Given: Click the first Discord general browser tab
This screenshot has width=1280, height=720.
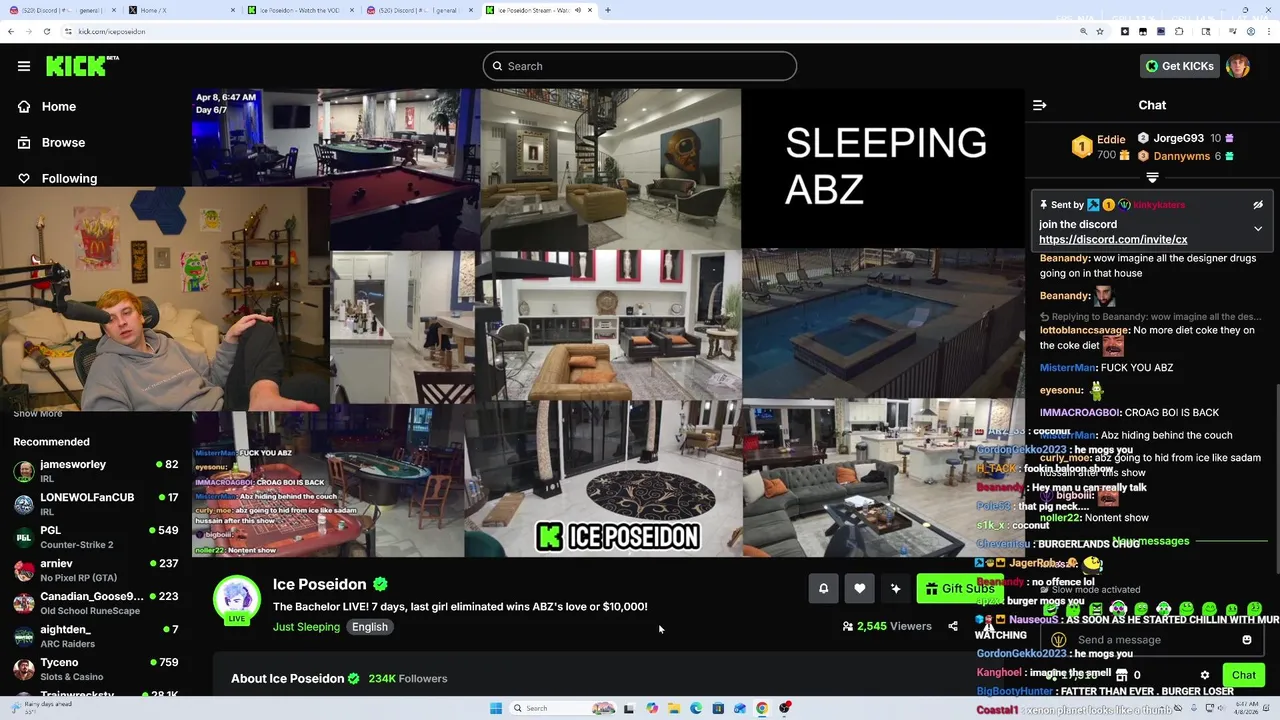Looking at the screenshot, I should pos(60,10).
